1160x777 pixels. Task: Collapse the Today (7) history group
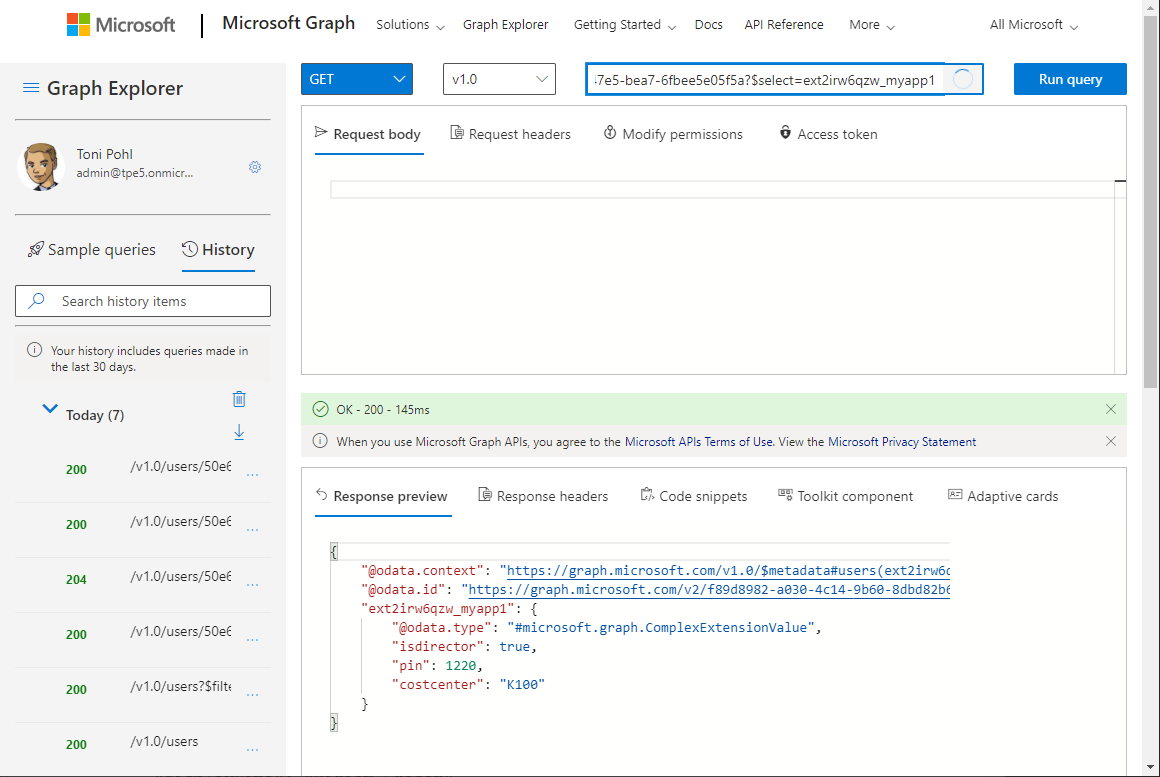click(50, 409)
